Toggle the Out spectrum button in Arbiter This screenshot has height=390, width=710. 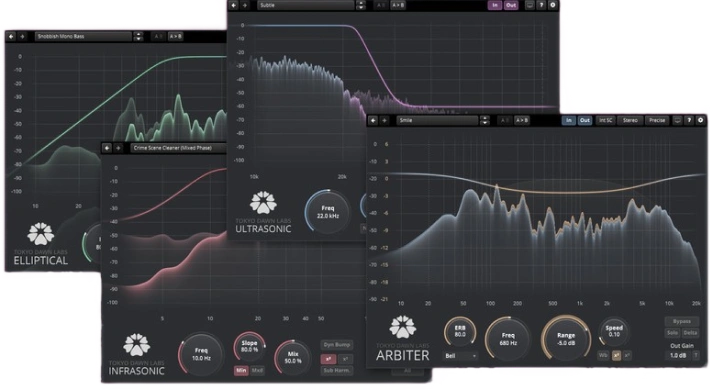[585, 120]
